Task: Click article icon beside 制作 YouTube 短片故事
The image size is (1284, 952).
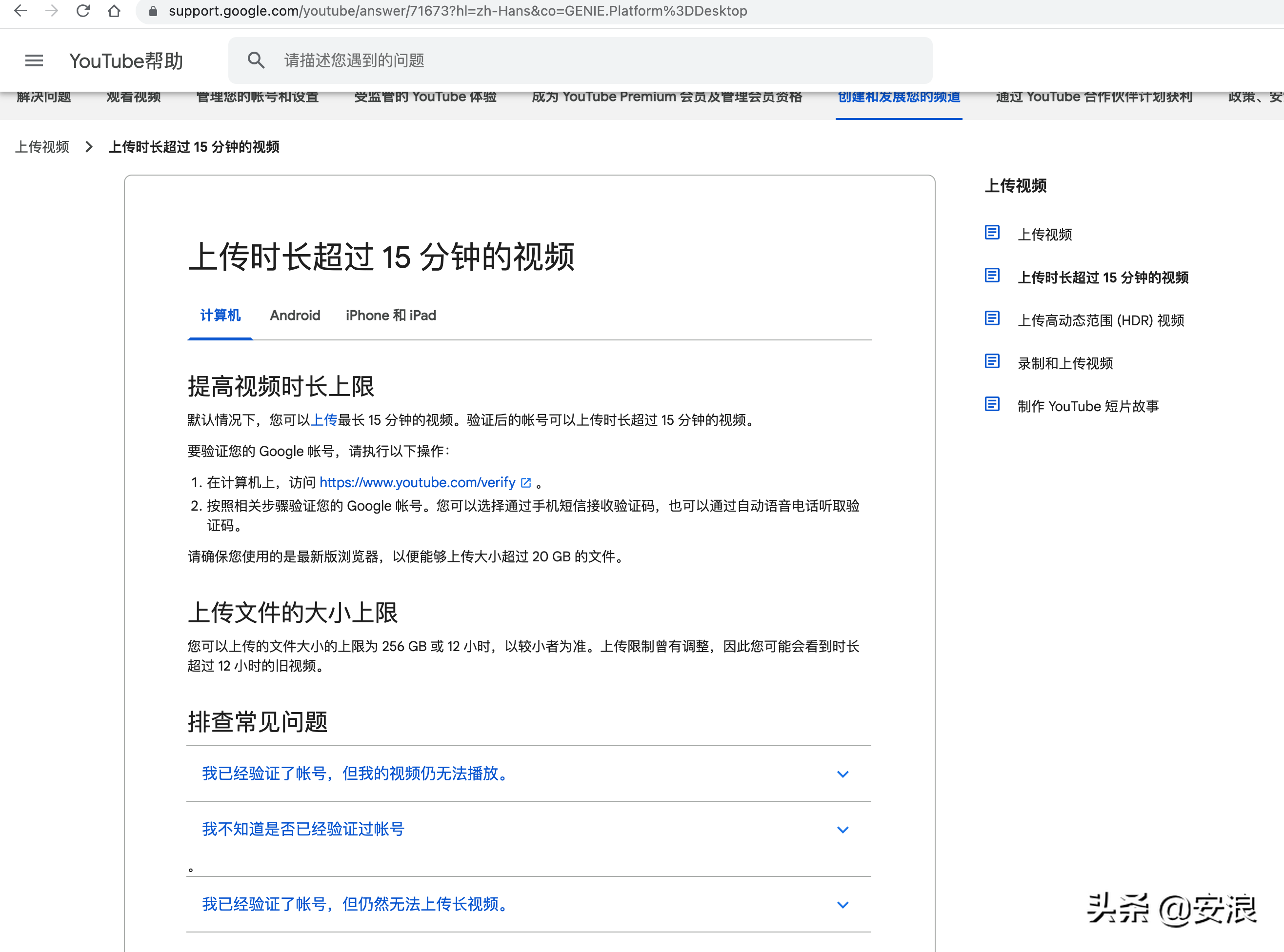Action: (992, 404)
